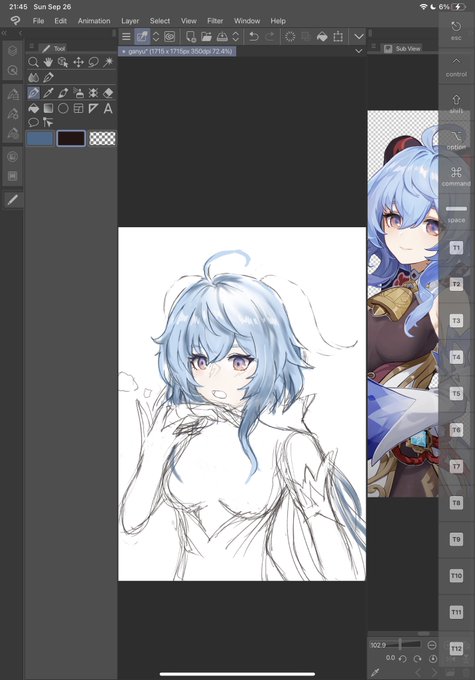Tap the esc edge-keyboard button
Viewport: 475px width, 680px height.
pyautogui.click(x=456, y=31)
